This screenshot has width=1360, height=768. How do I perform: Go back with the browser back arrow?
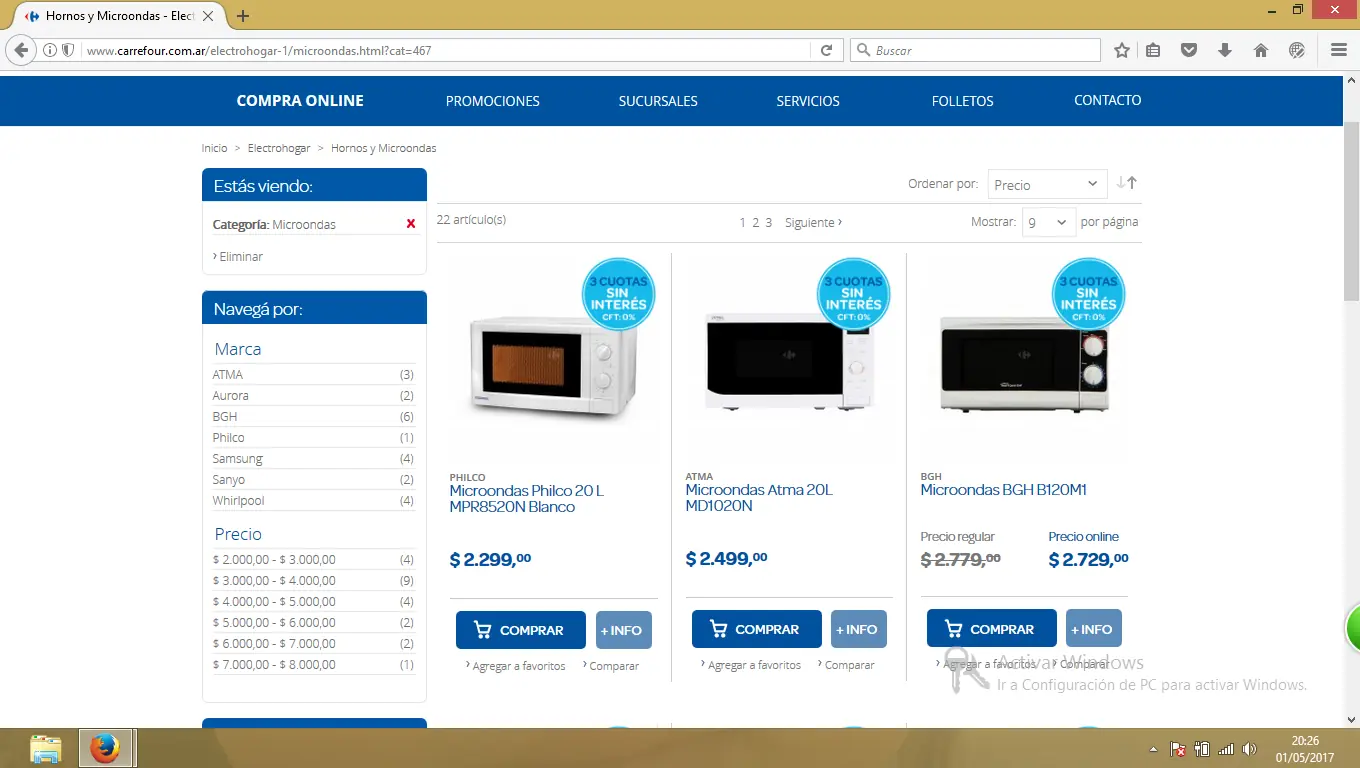(22, 50)
